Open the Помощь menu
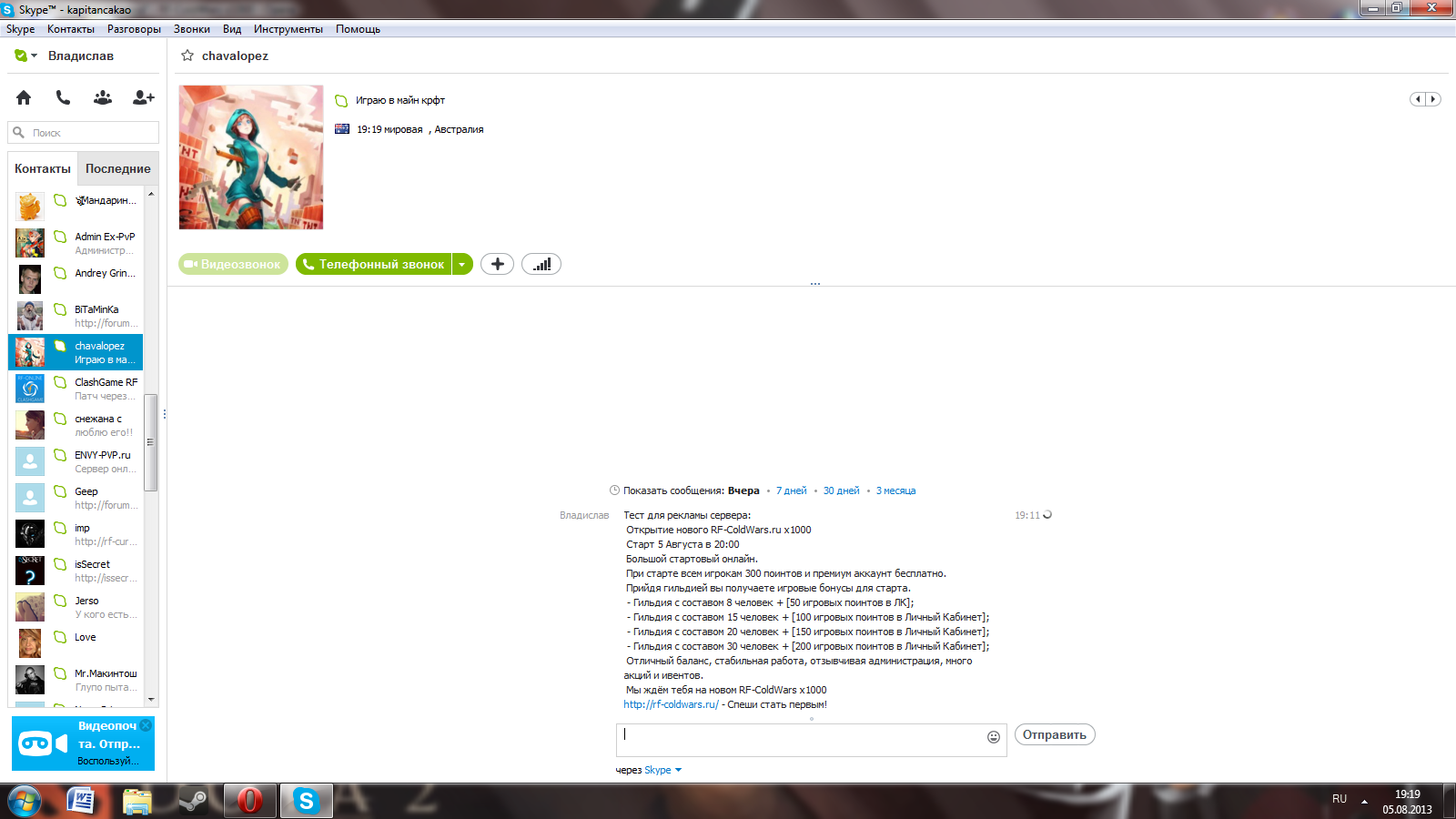The width and height of the screenshot is (1456, 819). pos(358,29)
